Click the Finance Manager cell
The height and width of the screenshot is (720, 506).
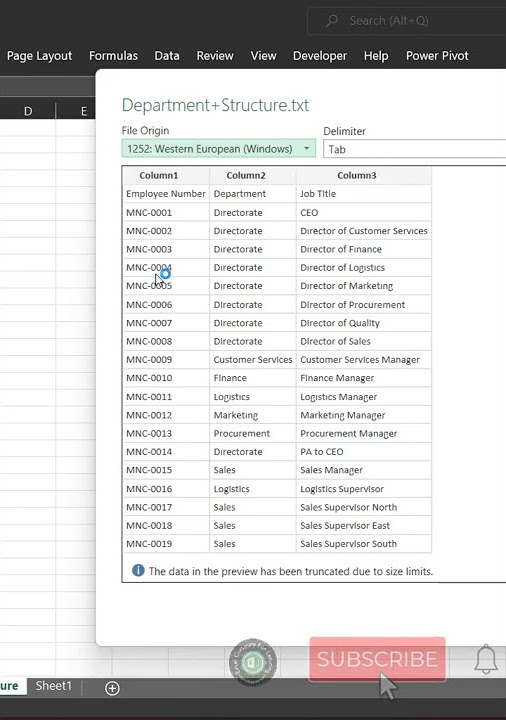coord(364,378)
